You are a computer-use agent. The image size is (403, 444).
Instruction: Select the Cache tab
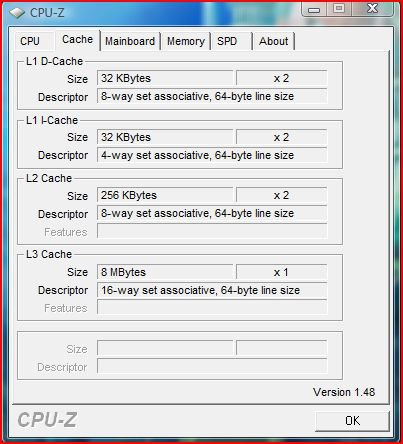(x=77, y=40)
